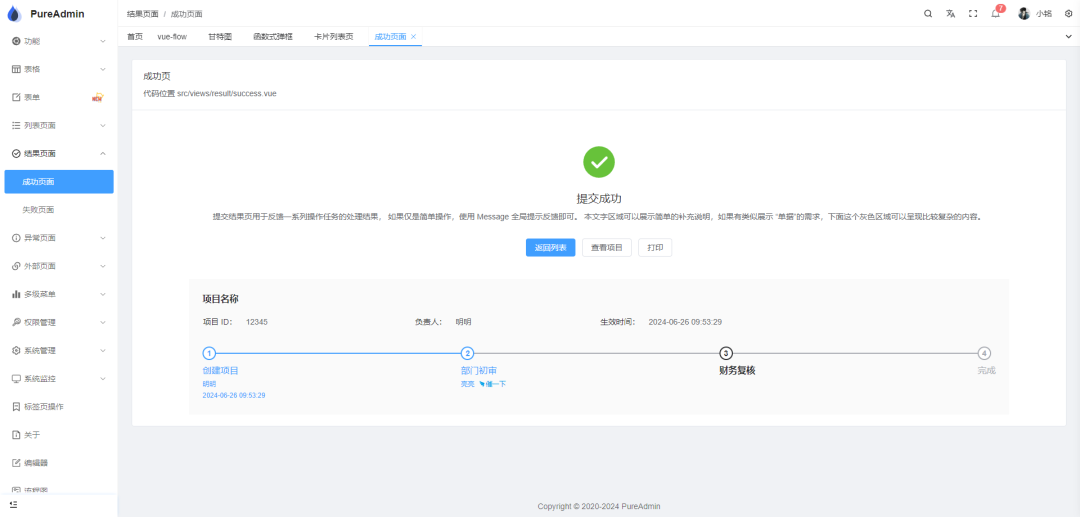Viewport: 1080px width, 517px height.
Task: Click the search magnifier icon in header
Action: 928,14
